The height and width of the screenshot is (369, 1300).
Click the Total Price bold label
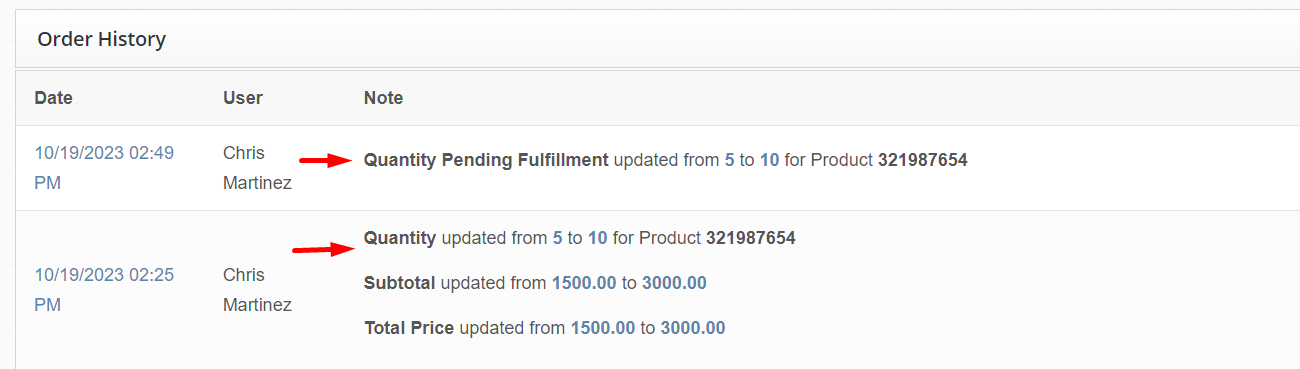[x=409, y=328]
